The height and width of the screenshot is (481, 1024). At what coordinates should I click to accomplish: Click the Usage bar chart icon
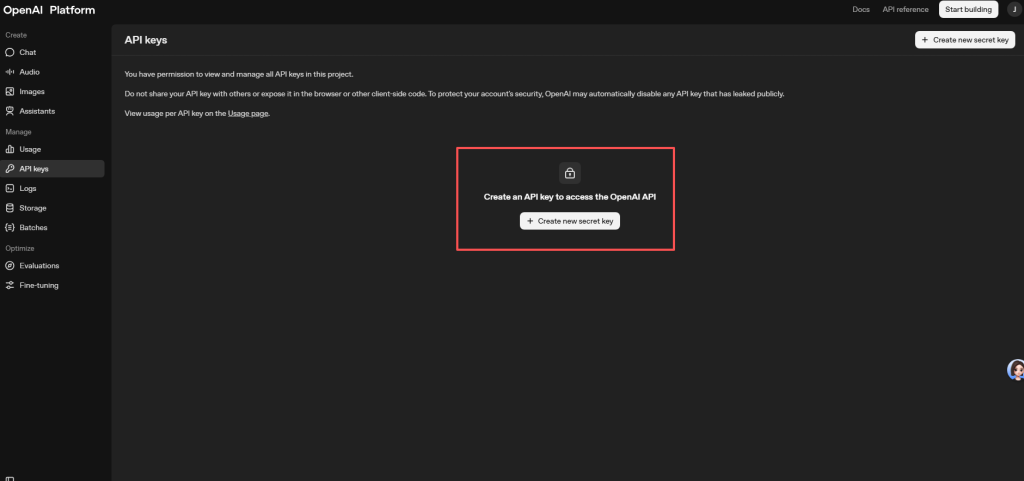coord(10,149)
